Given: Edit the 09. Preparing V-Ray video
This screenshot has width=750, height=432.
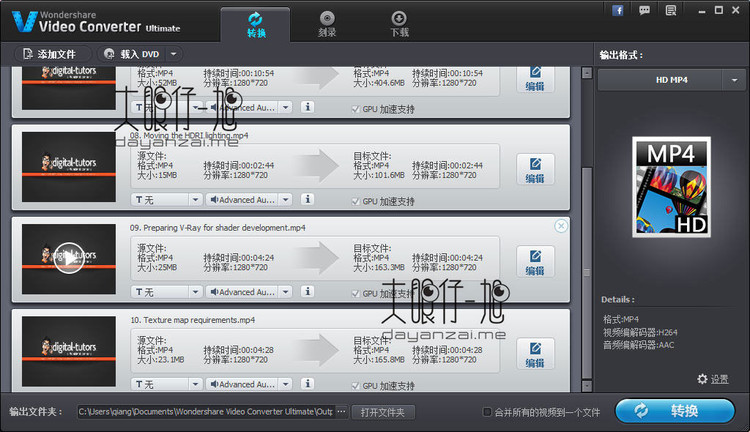Looking at the screenshot, I should click(x=535, y=262).
